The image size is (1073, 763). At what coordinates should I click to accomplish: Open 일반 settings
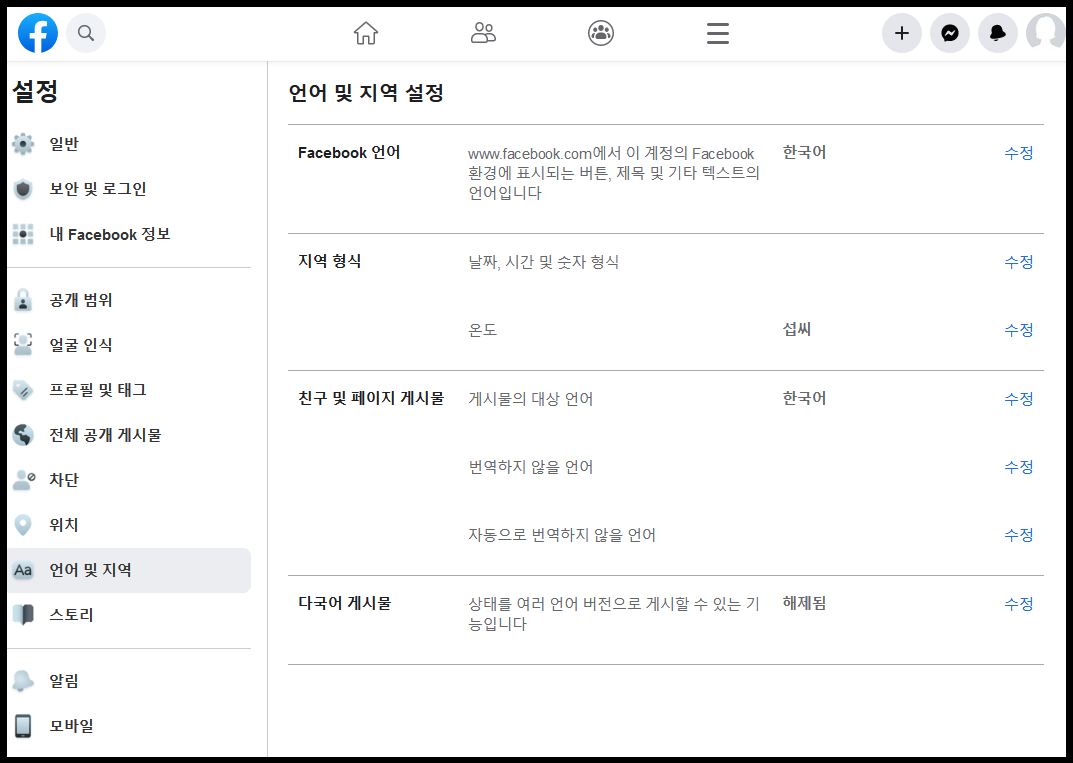pyautogui.click(x=64, y=144)
